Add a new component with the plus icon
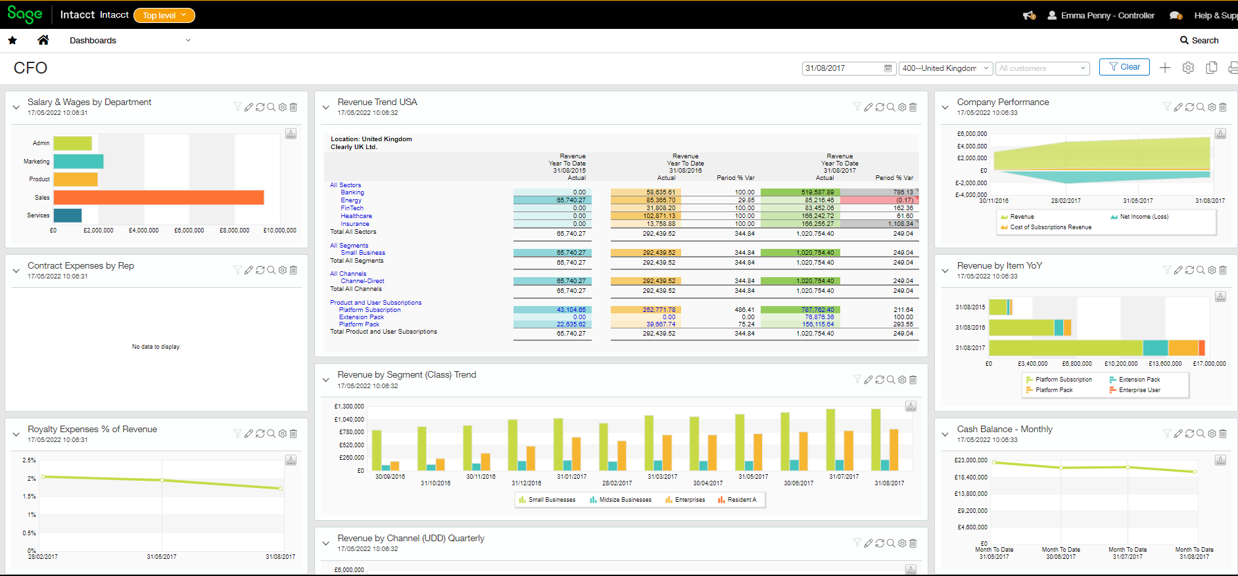Image resolution: width=1238 pixels, height=576 pixels. (1166, 67)
